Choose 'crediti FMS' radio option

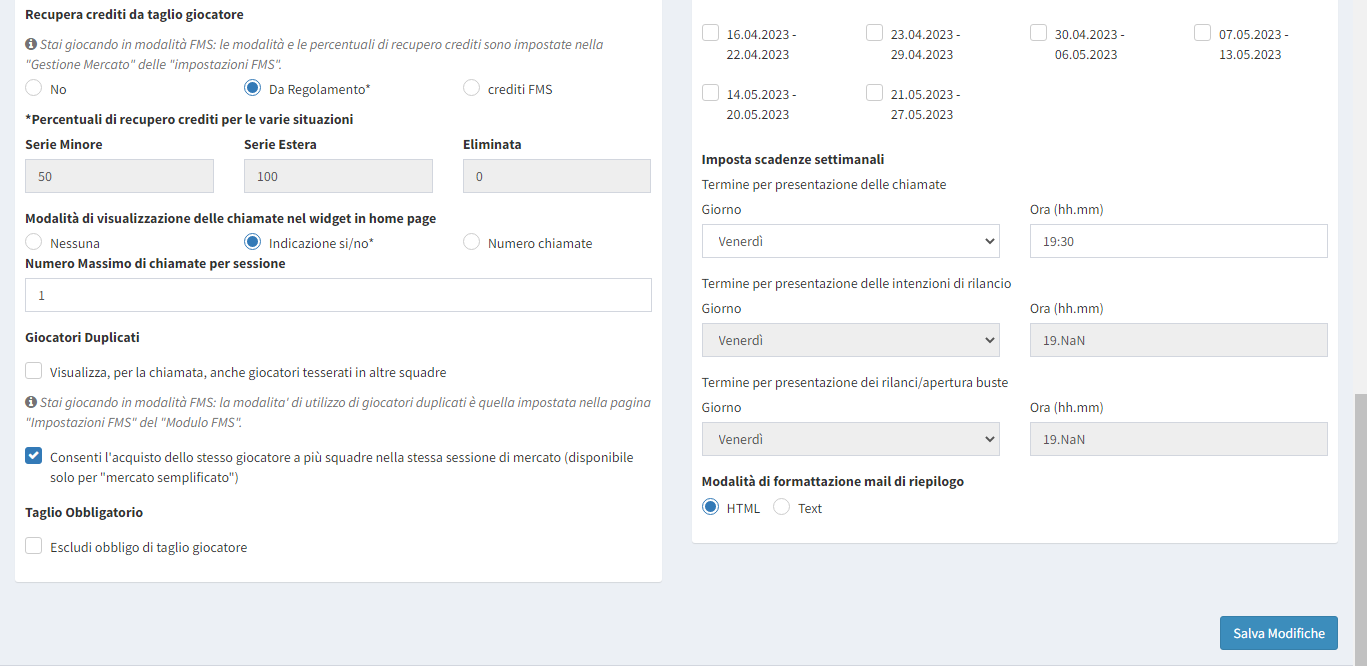tap(472, 88)
